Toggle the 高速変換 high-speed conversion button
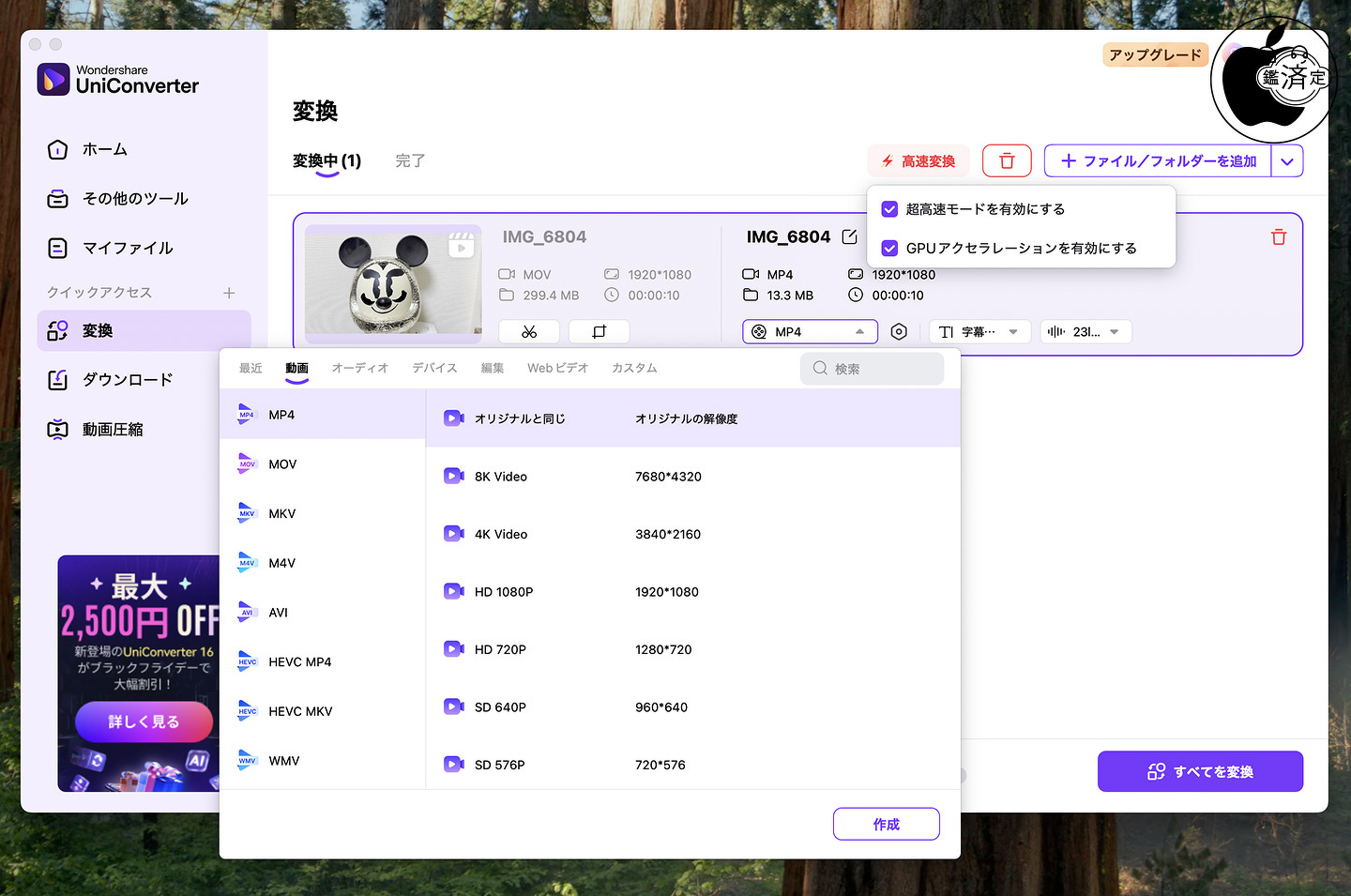1351x896 pixels. tap(918, 161)
